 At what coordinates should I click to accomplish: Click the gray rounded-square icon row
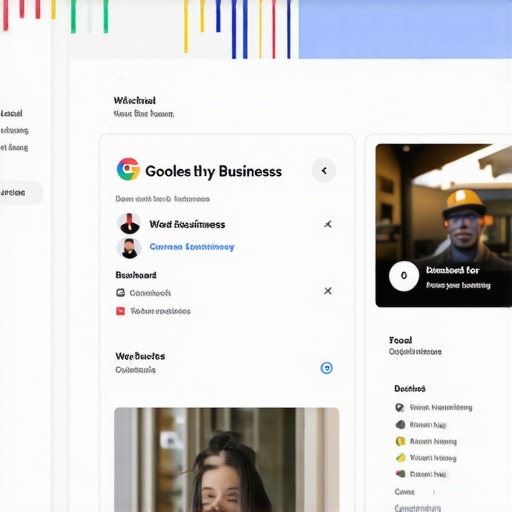point(144,293)
